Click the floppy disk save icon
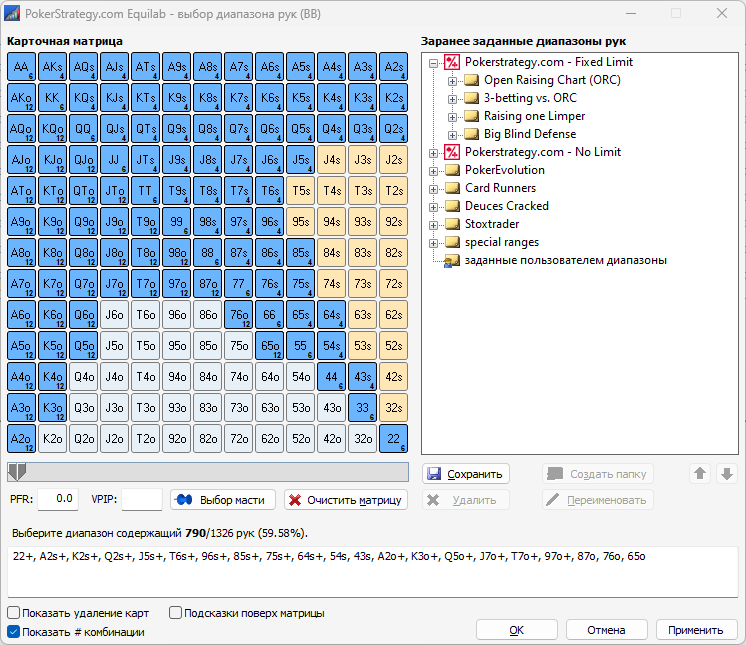This screenshot has width=746, height=645. (433, 474)
